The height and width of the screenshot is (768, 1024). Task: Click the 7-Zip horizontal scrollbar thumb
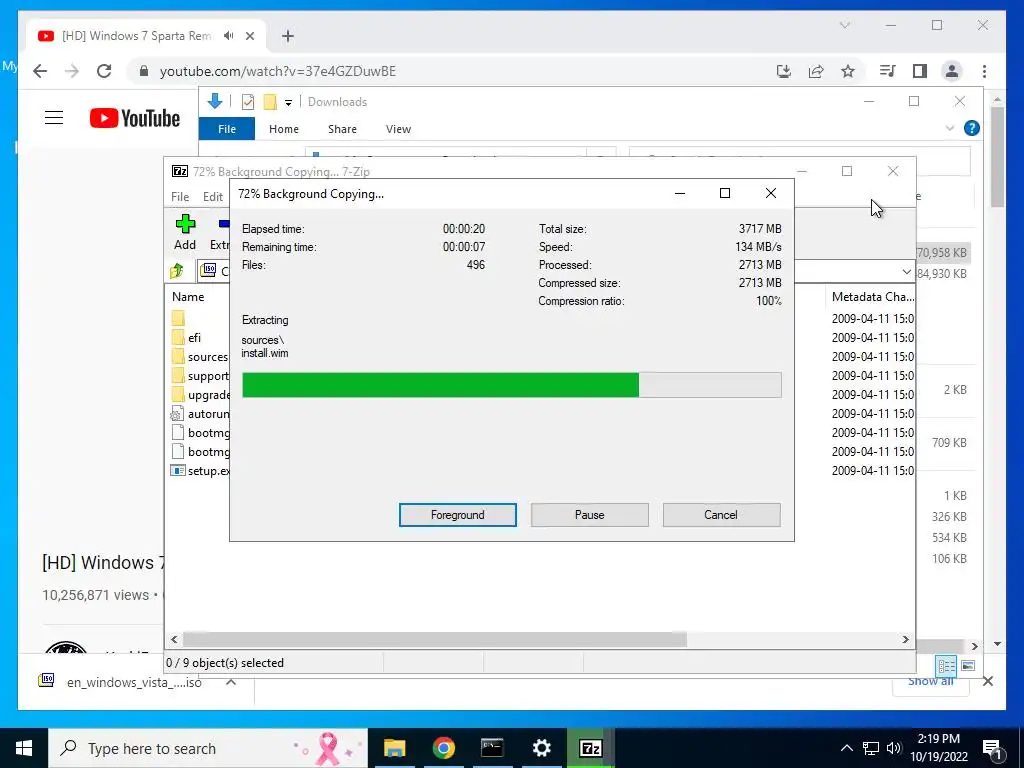pos(434,639)
